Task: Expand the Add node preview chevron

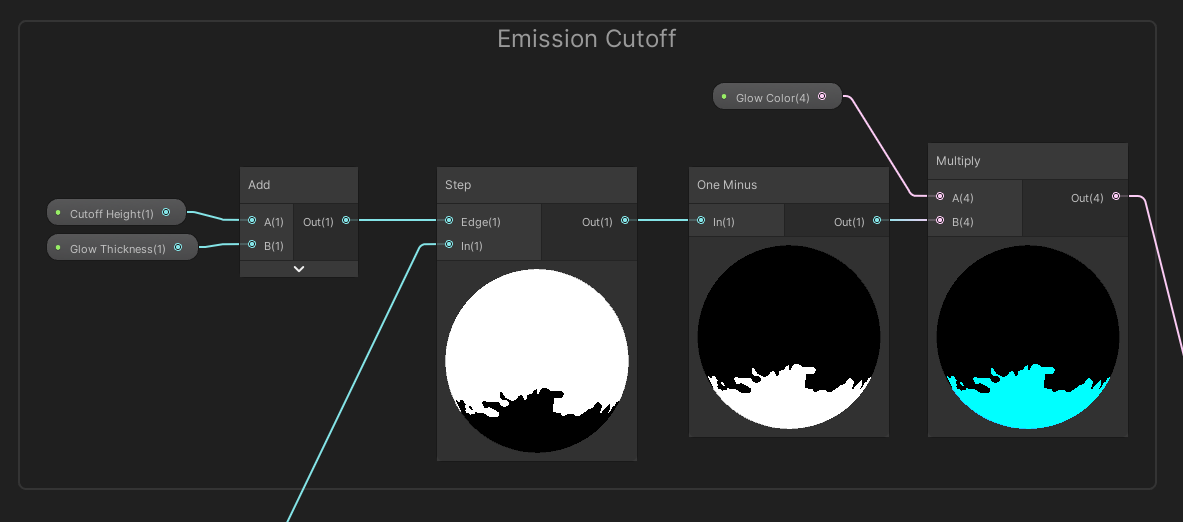Action: pyautogui.click(x=298, y=269)
